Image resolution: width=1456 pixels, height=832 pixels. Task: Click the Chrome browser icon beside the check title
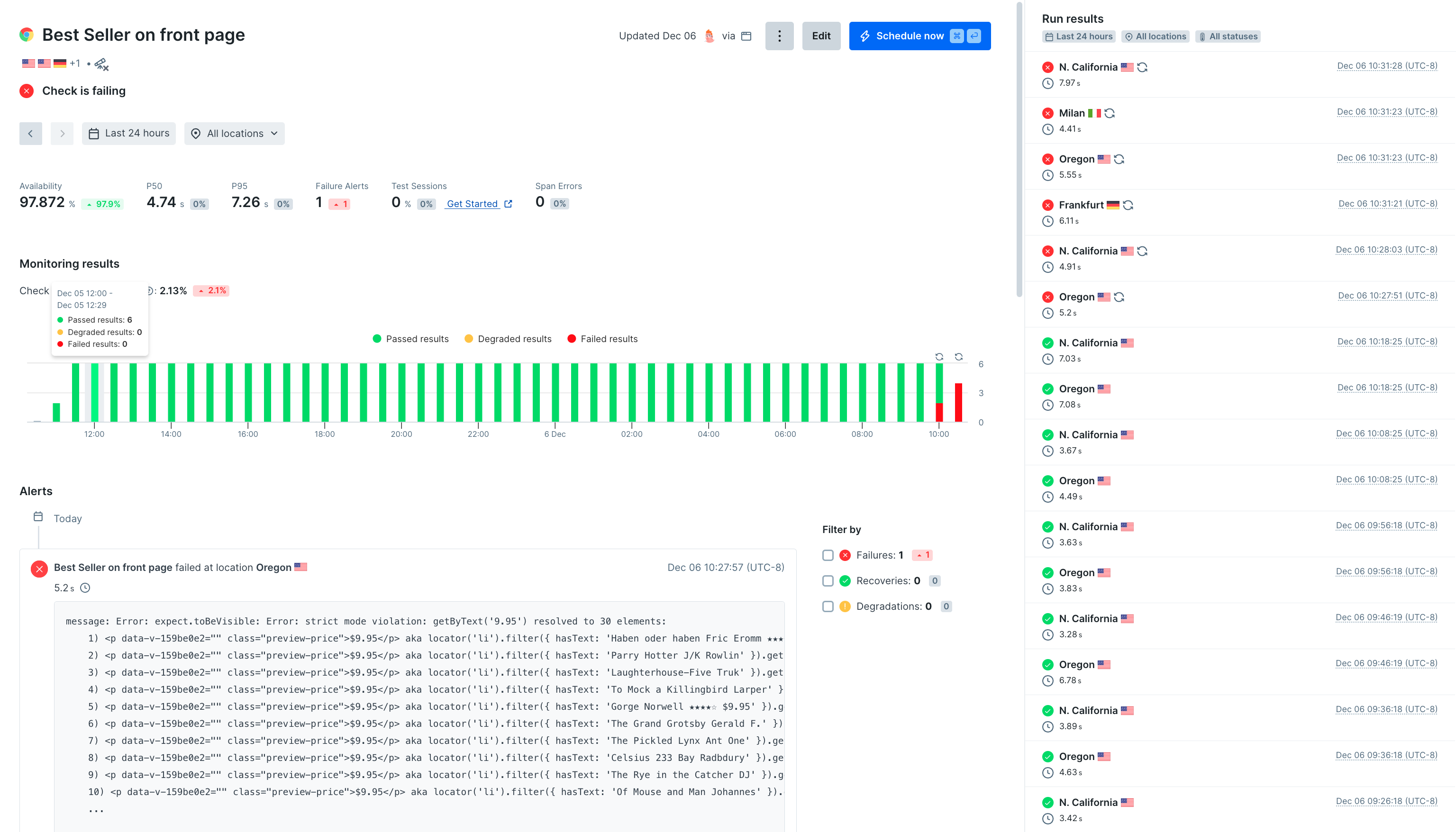click(25, 34)
